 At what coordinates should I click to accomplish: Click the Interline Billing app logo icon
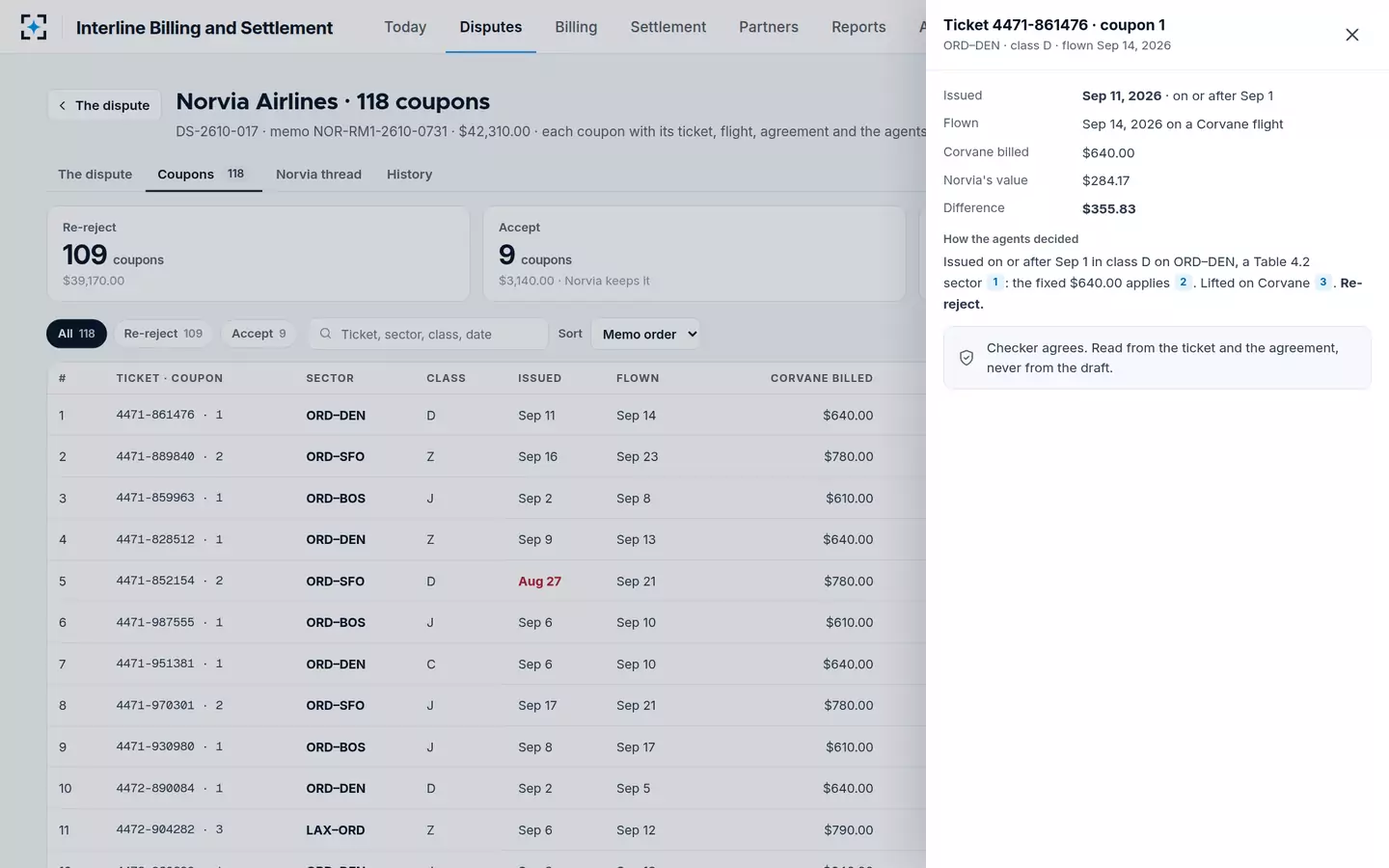[x=34, y=27]
